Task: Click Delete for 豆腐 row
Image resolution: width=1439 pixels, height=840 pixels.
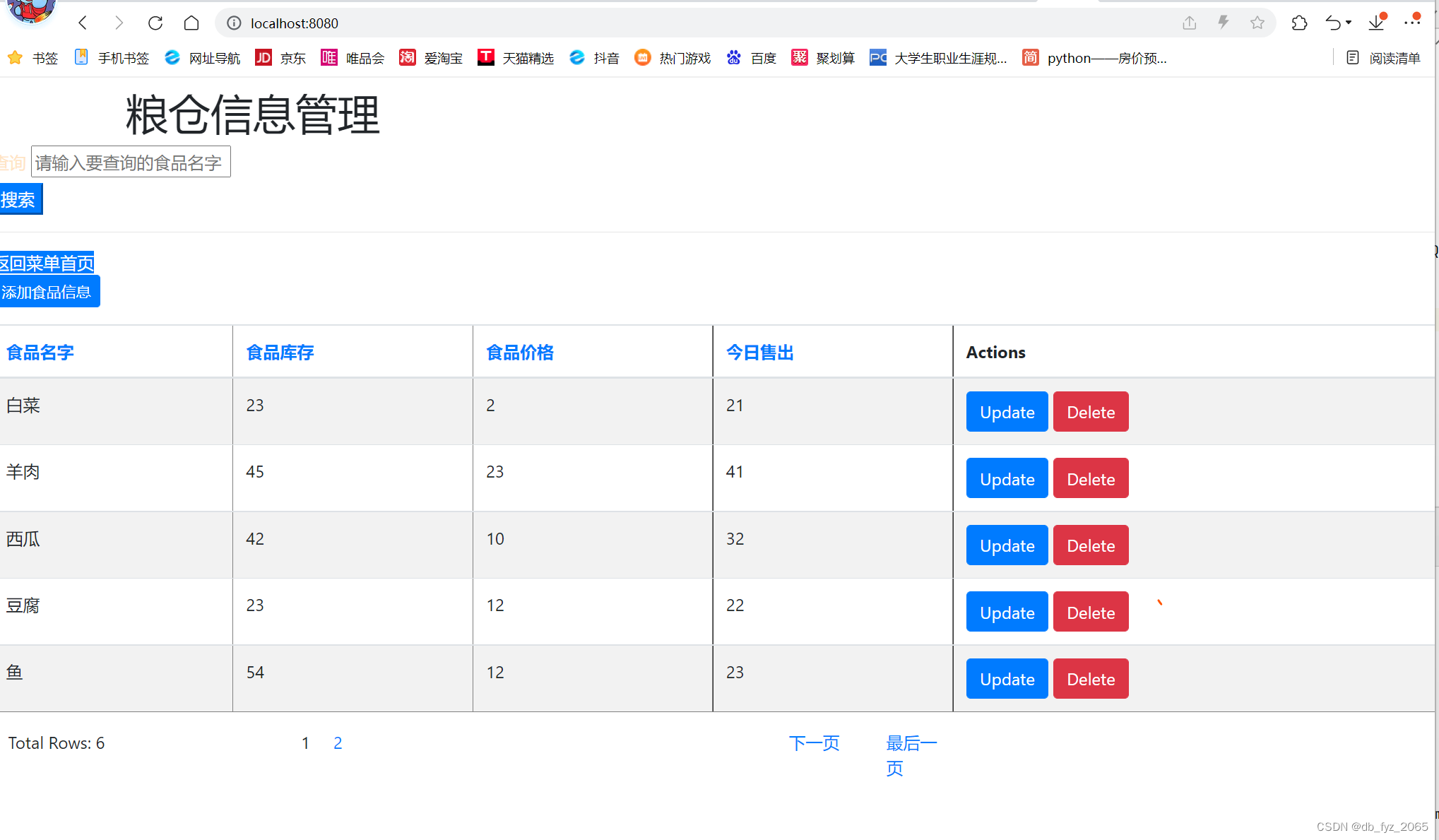Action: tap(1091, 612)
